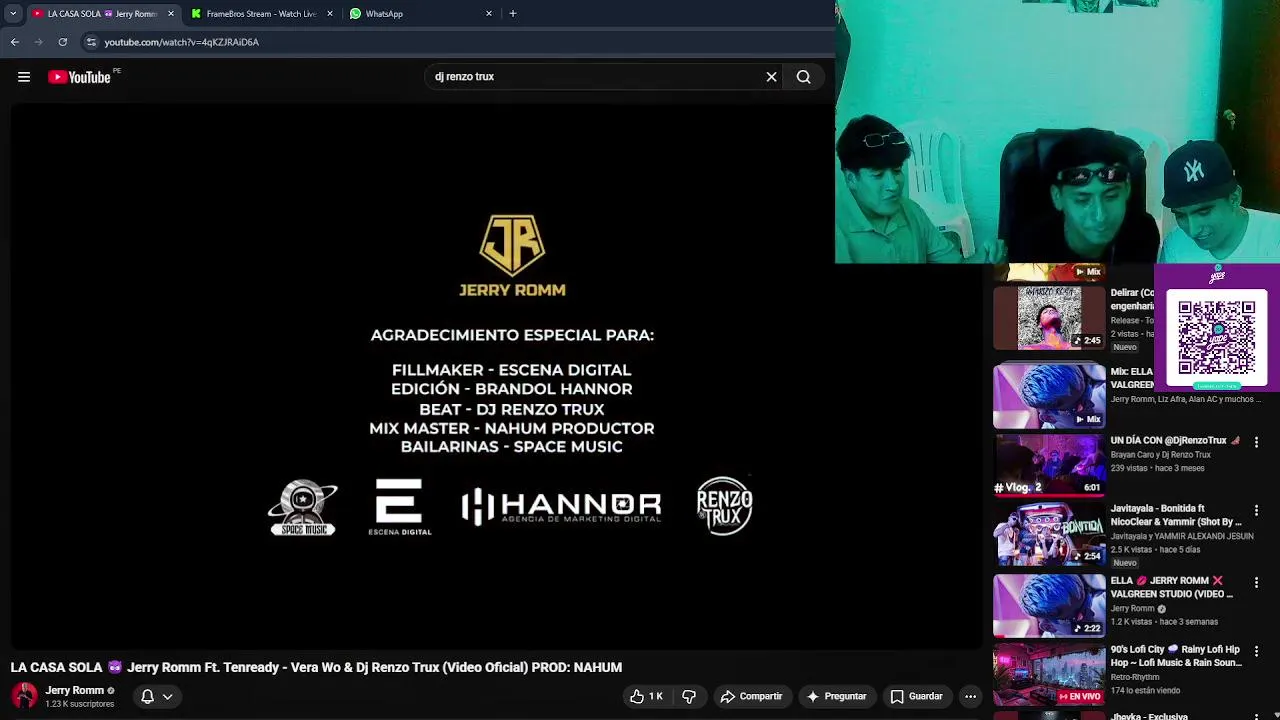The width and height of the screenshot is (1280, 720).
Task: Close the WhatsApp tab
Action: (x=489, y=14)
